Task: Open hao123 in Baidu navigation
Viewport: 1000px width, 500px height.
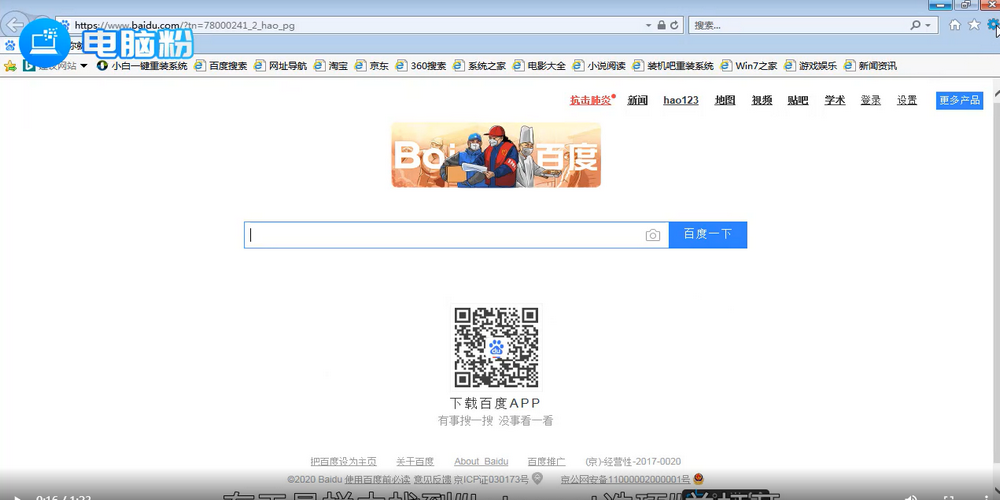Action: [681, 100]
